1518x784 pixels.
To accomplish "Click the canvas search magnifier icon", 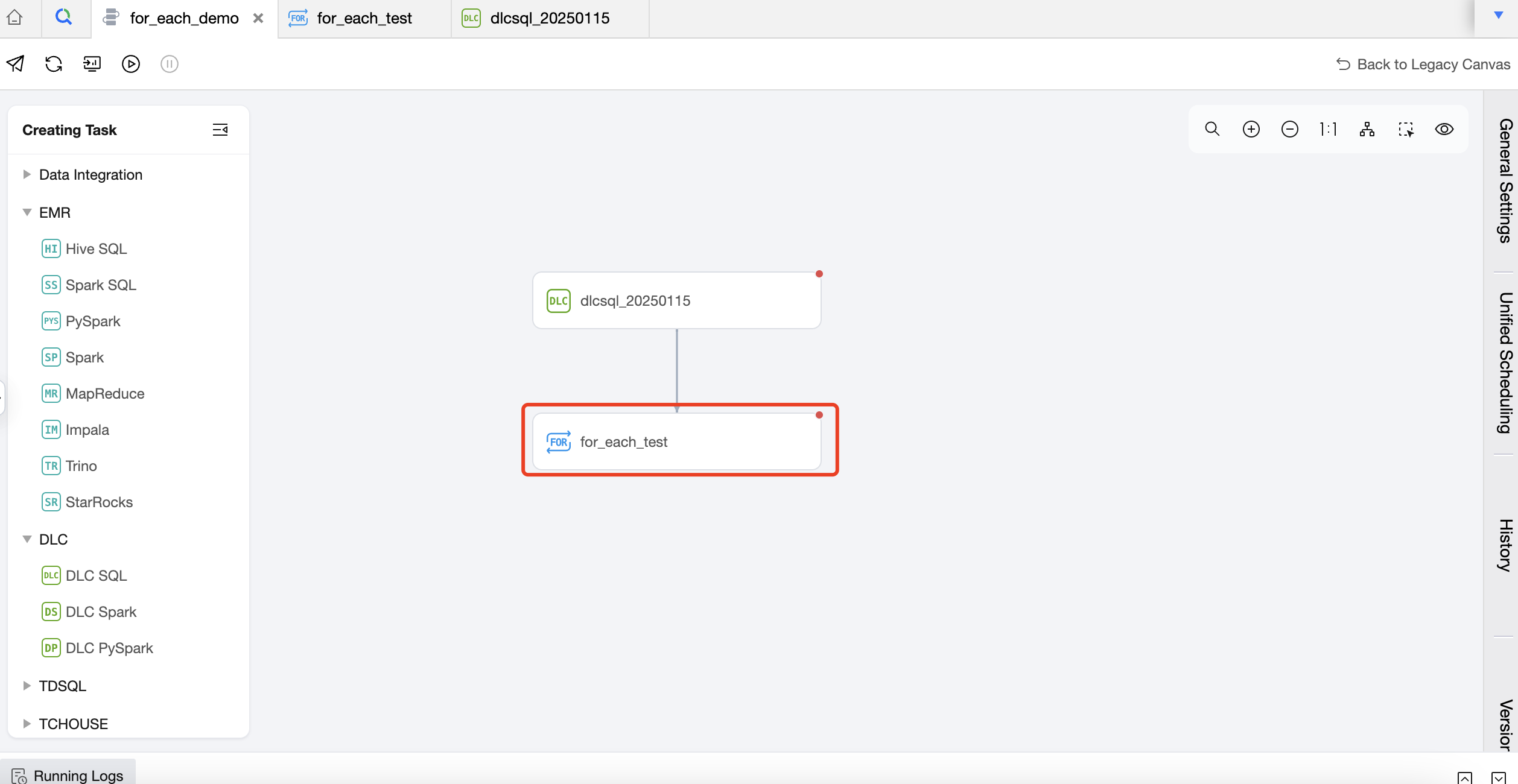I will tap(1212, 129).
